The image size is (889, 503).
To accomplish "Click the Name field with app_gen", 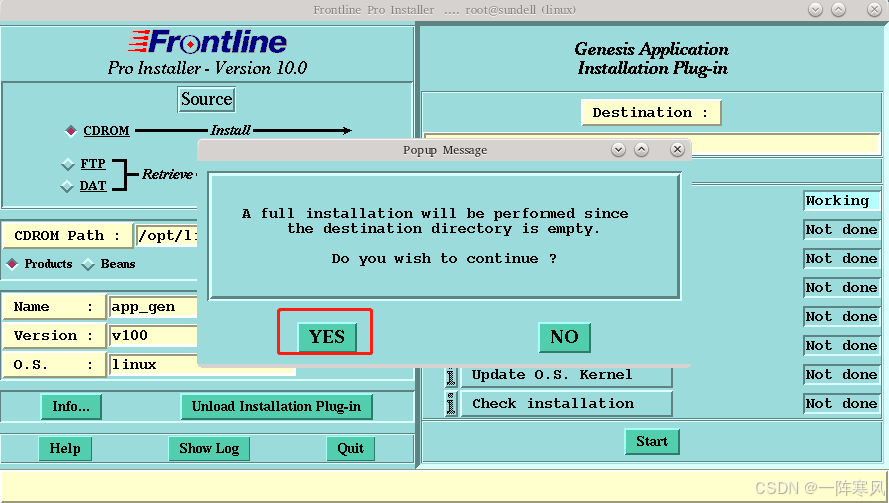I will coord(153,307).
